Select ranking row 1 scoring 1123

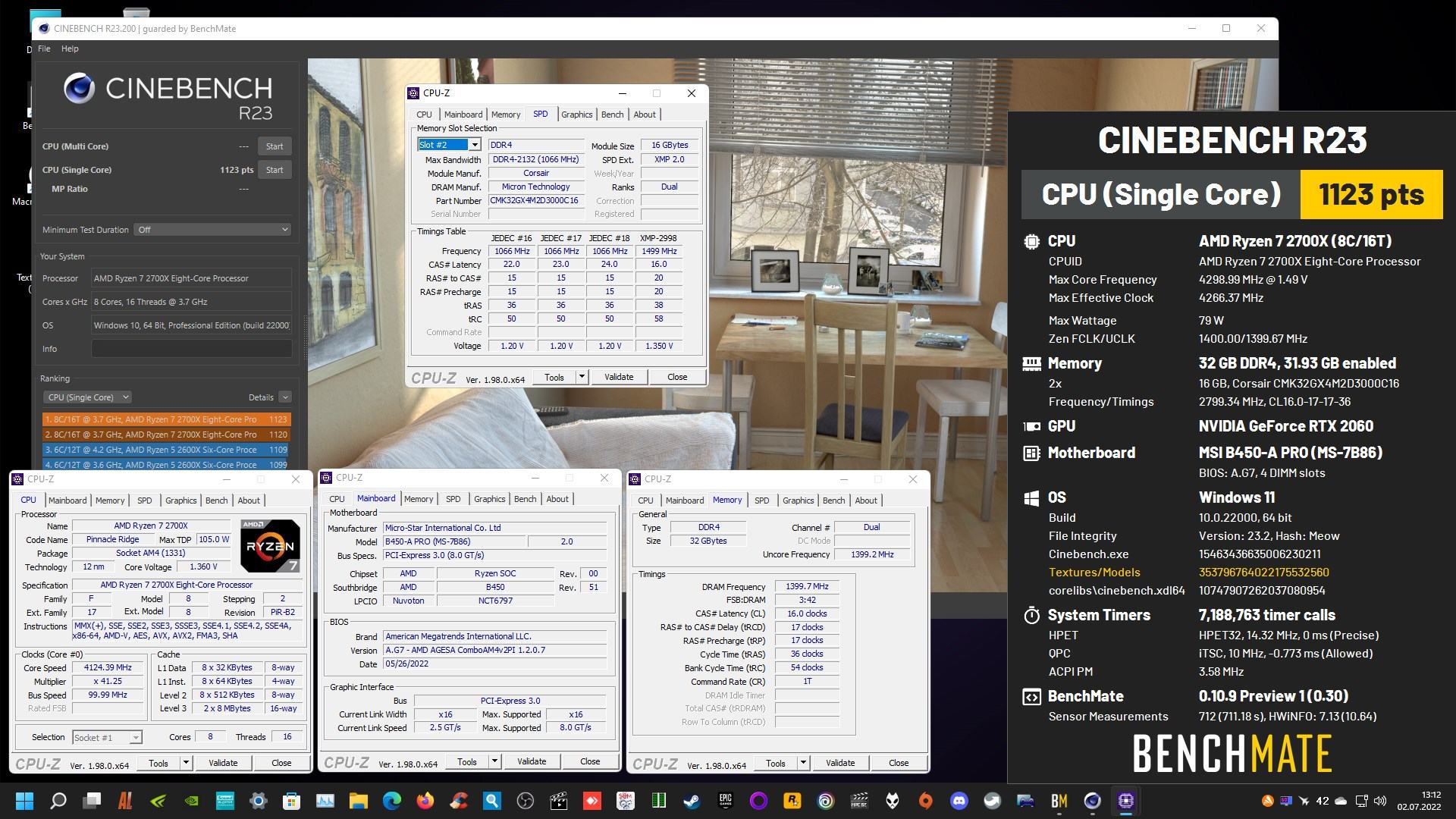[x=166, y=419]
